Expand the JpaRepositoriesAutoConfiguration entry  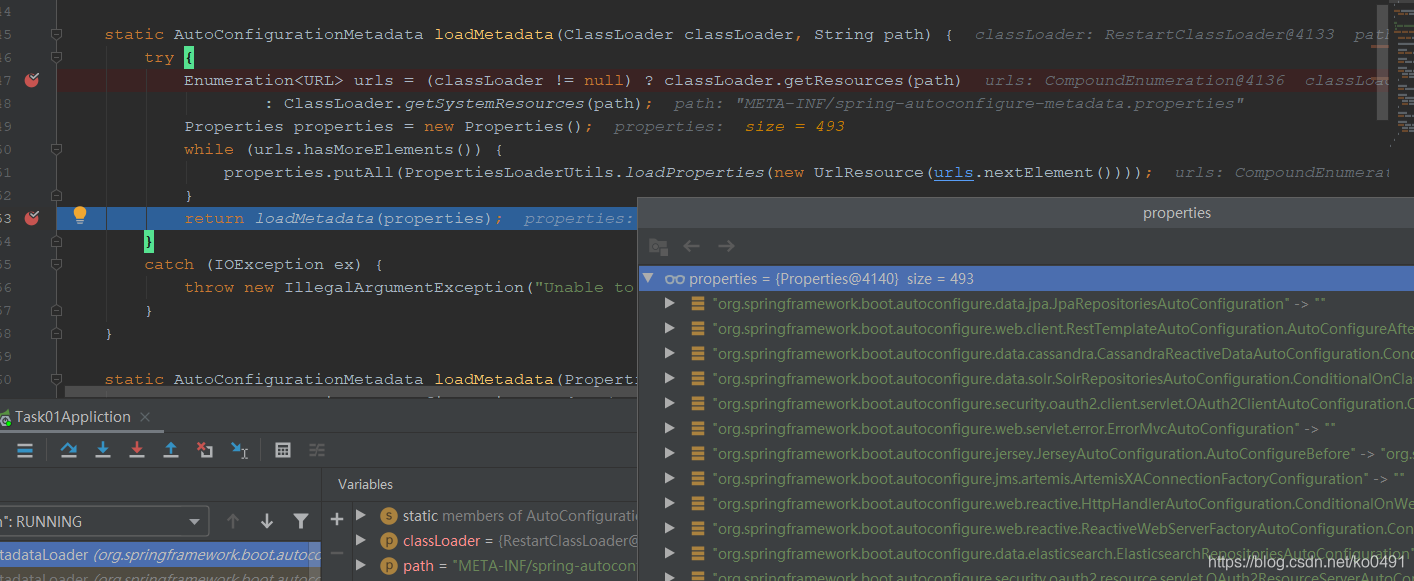pyautogui.click(x=670, y=303)
